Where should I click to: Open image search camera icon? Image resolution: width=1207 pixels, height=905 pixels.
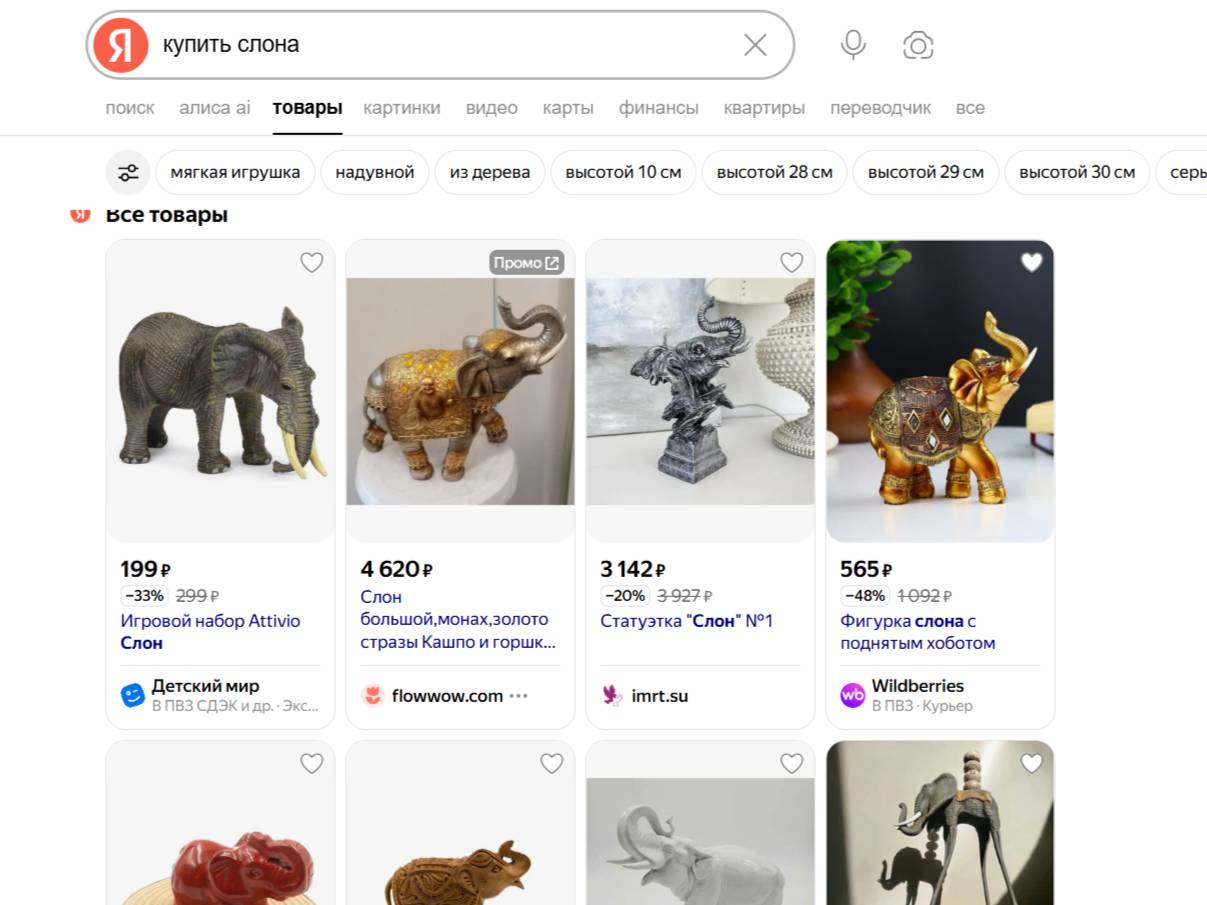918,45
